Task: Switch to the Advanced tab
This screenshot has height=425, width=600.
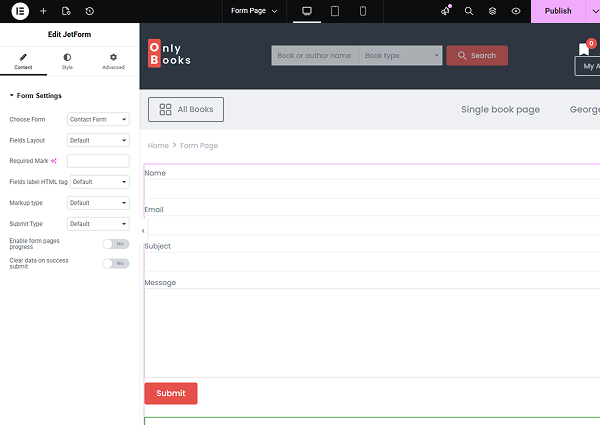Action: click(x=113, y=61)
